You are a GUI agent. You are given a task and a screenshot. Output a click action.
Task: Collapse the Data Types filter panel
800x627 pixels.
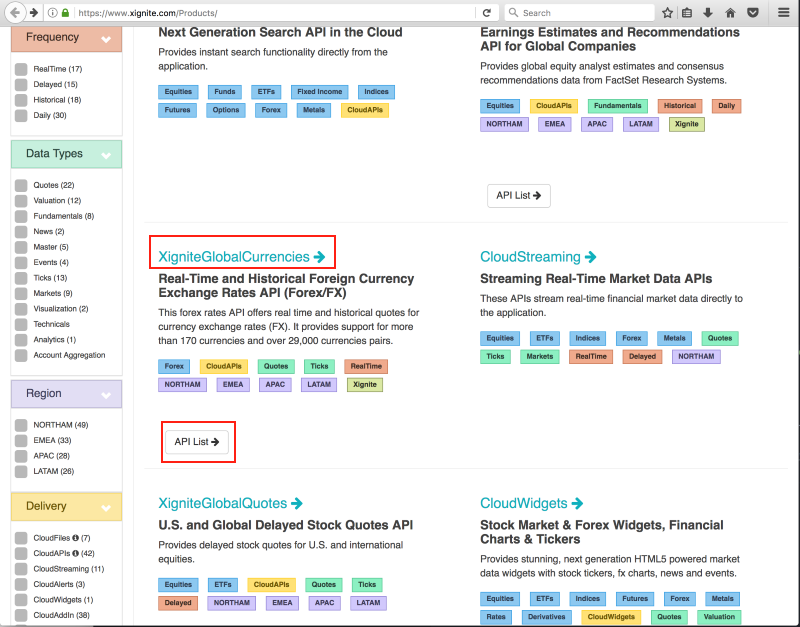106,156
